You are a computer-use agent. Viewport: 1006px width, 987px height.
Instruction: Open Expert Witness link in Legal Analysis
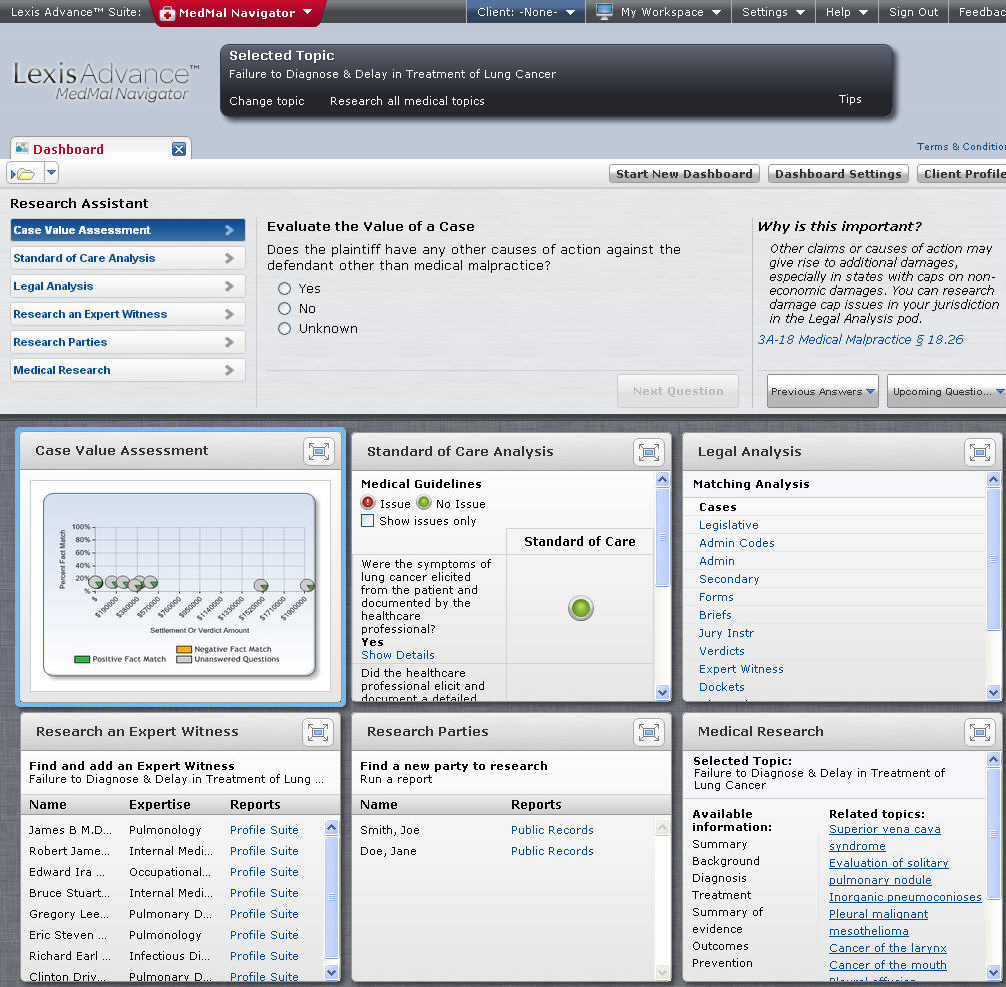(741, 669)
